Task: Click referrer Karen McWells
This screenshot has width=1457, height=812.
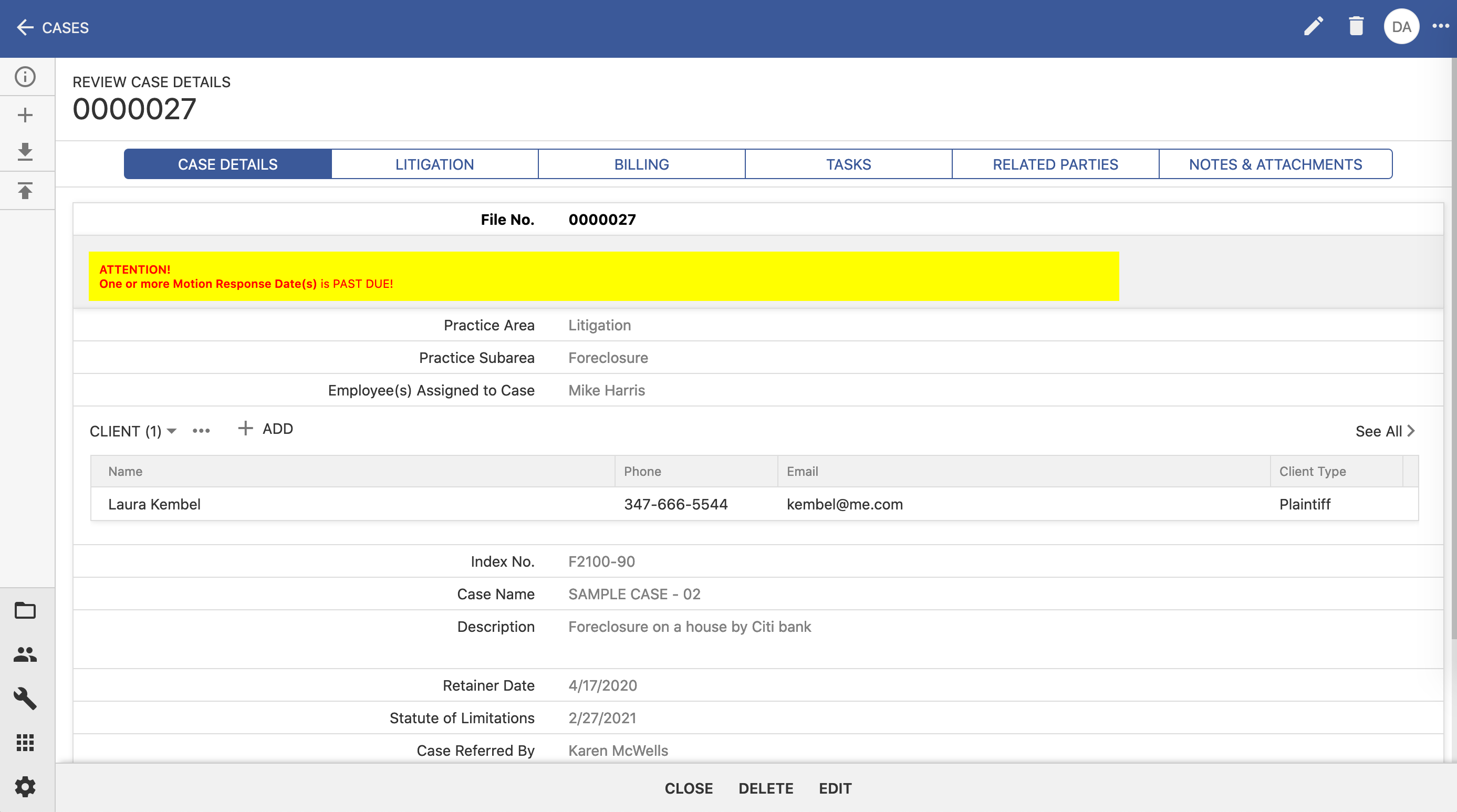Action: (618, 751)
